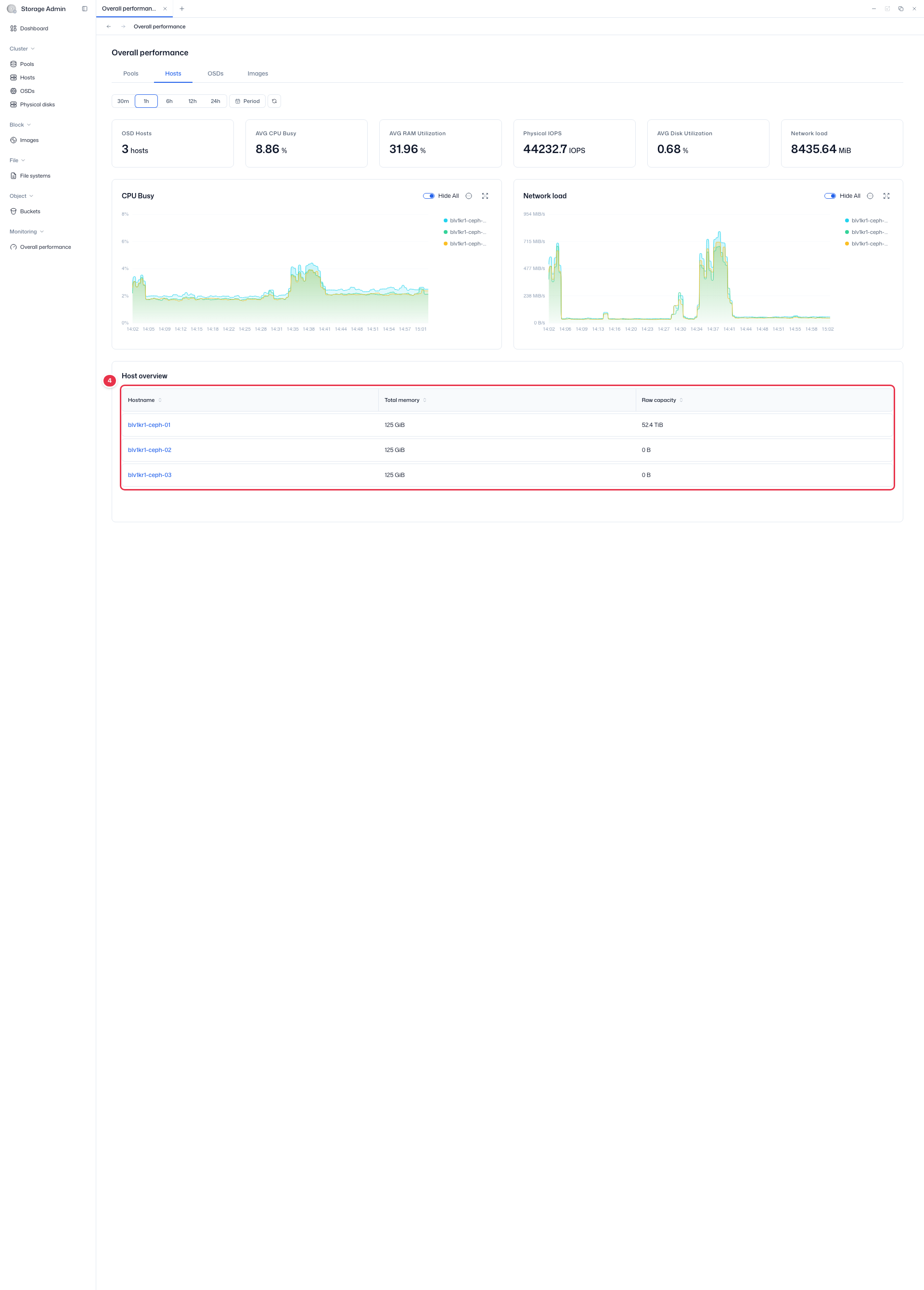Collapse the File section
The image size is (924, 1290).
[x=17, y=160]
